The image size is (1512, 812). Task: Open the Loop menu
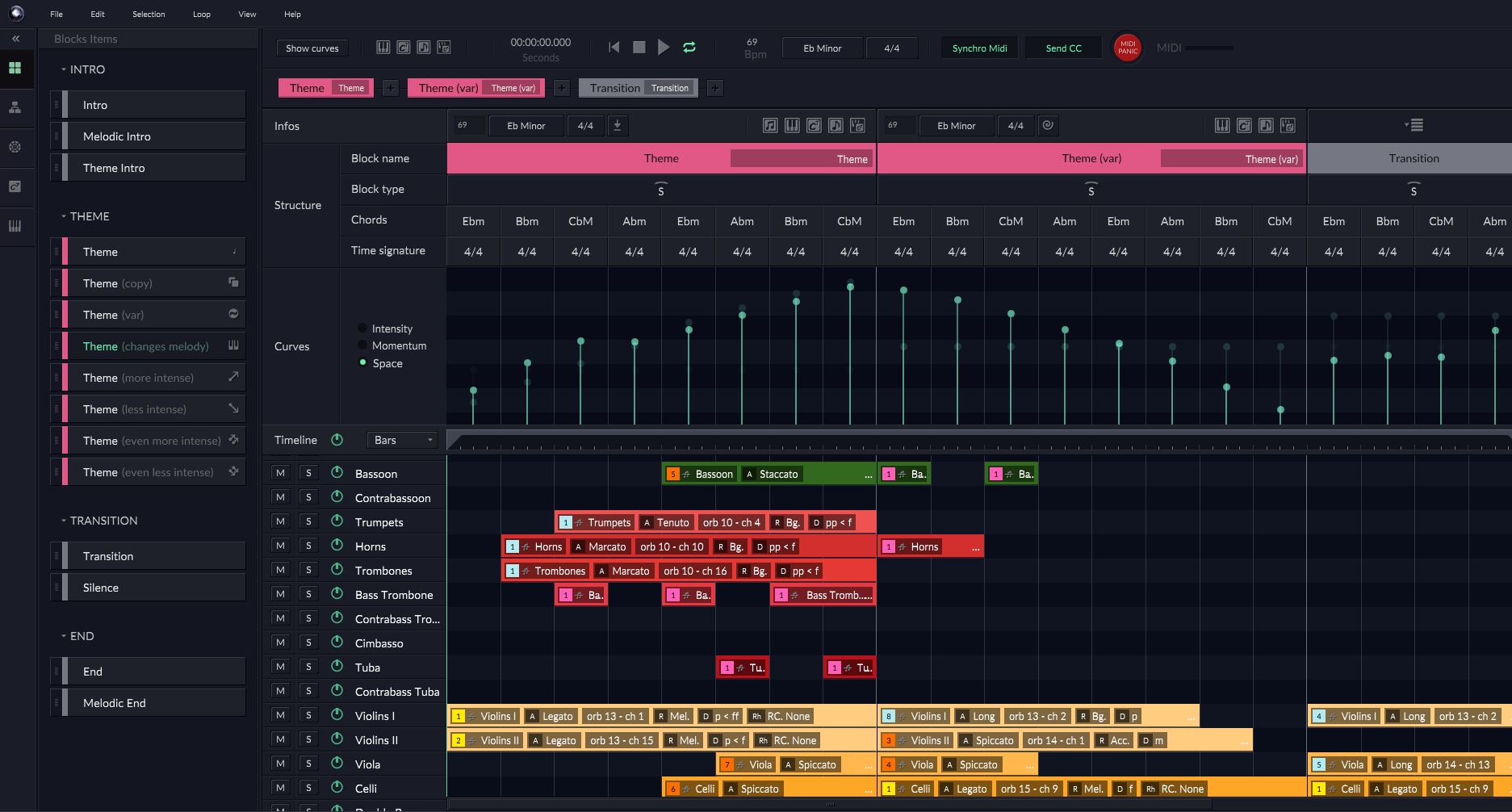[202, 14]
